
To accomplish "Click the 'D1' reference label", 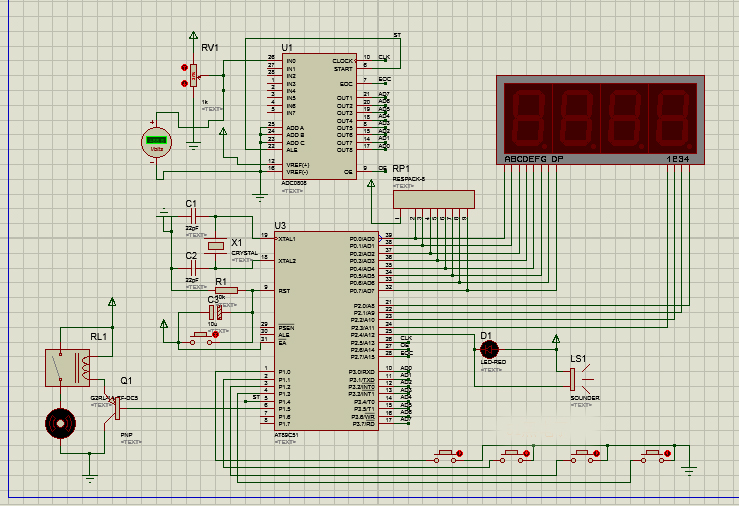I will tap(486, 335).
